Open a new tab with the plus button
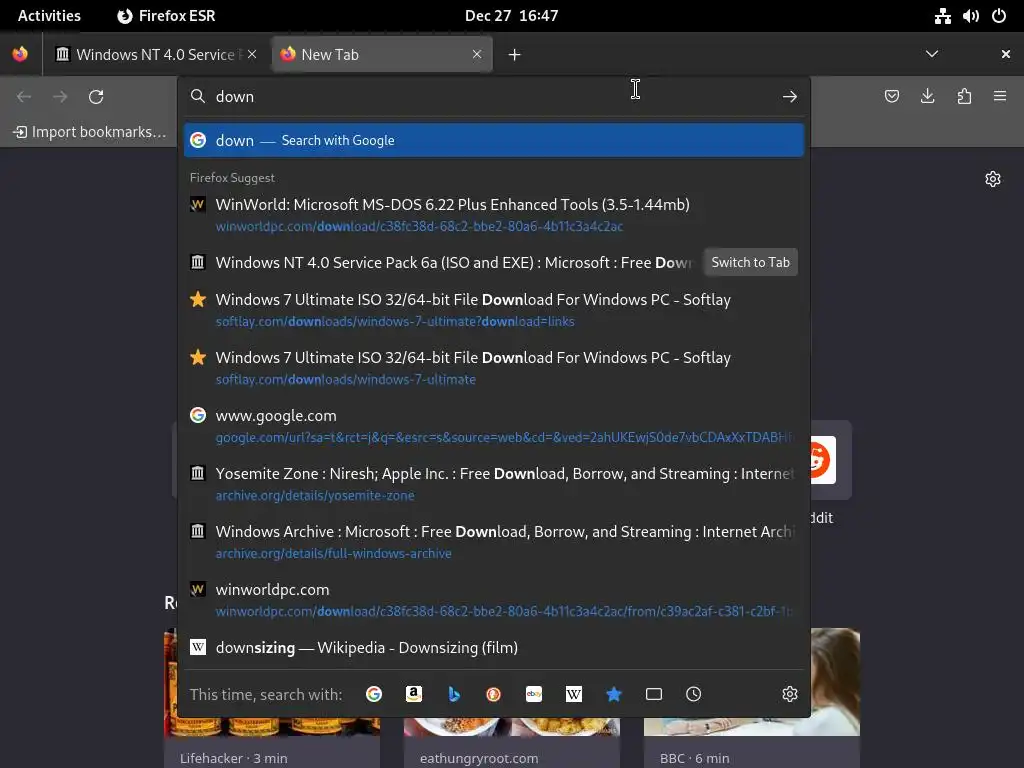The width and height of the screenshot is (1024, 768). [x=515, y=55]
